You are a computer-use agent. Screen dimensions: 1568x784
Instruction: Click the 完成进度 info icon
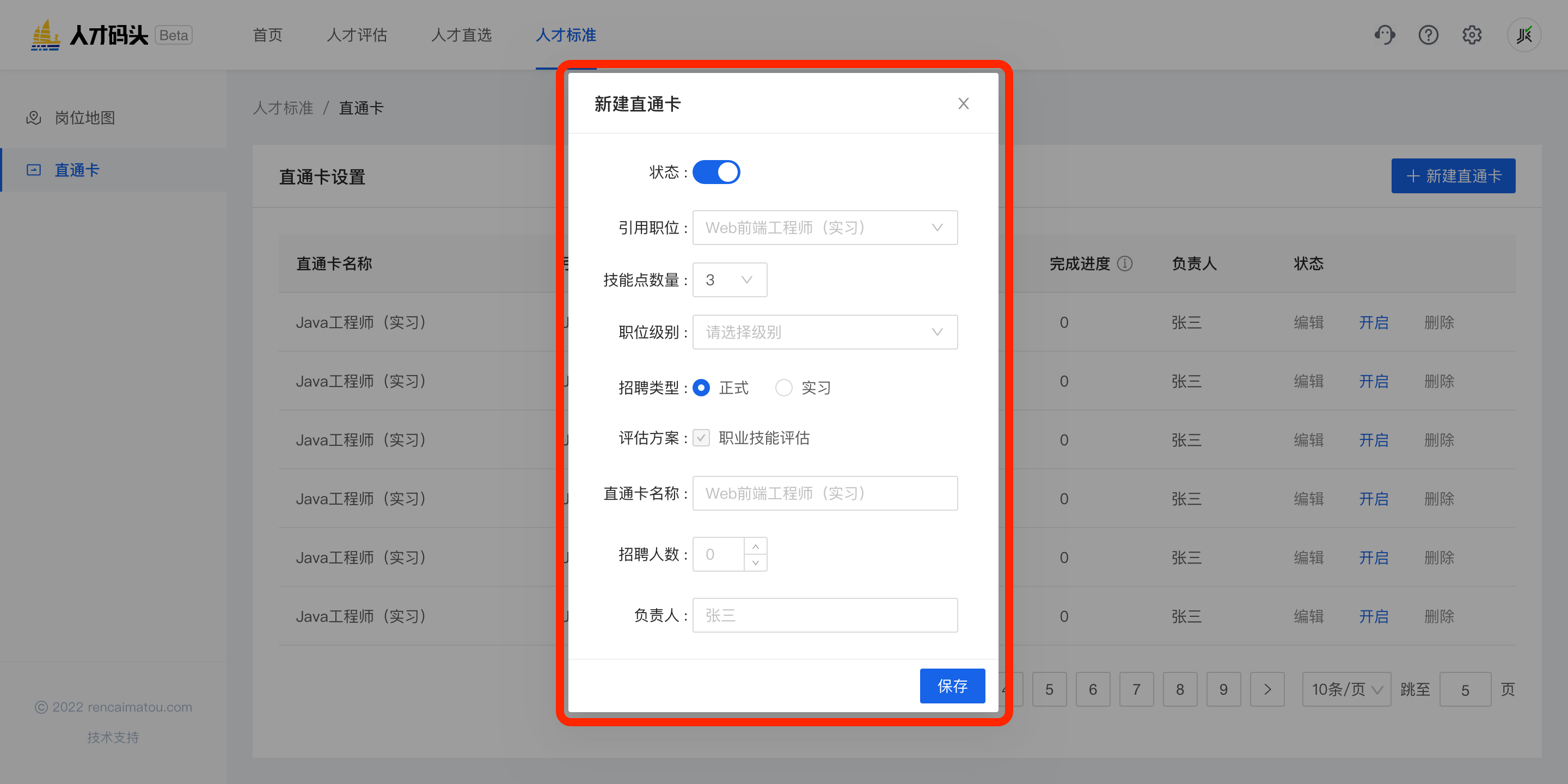(1125, 263)
